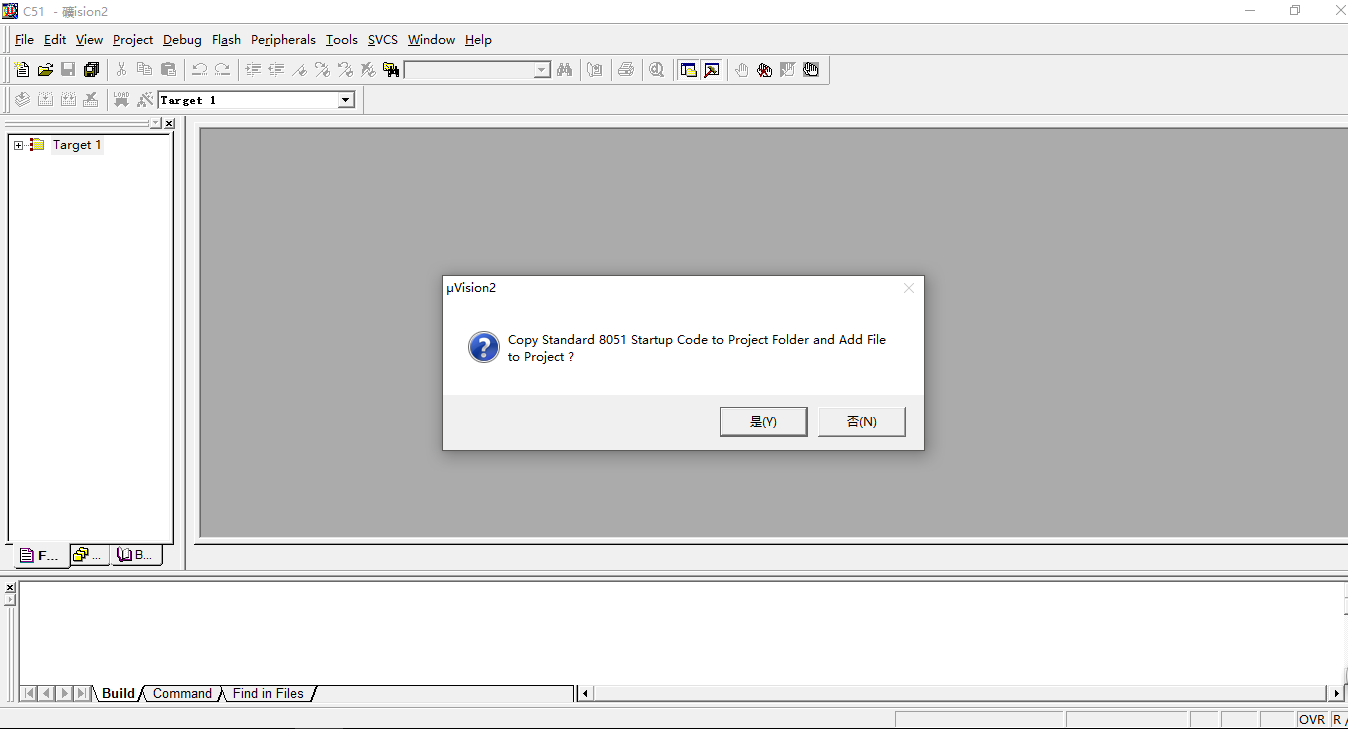Open the View menu
1348x729 pixels.
tap(89, 40)
